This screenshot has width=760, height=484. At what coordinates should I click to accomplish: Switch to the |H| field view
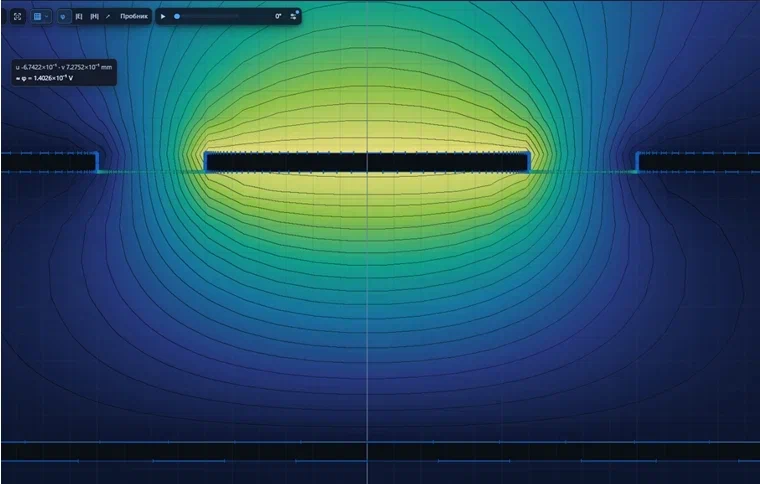point(94,16)
